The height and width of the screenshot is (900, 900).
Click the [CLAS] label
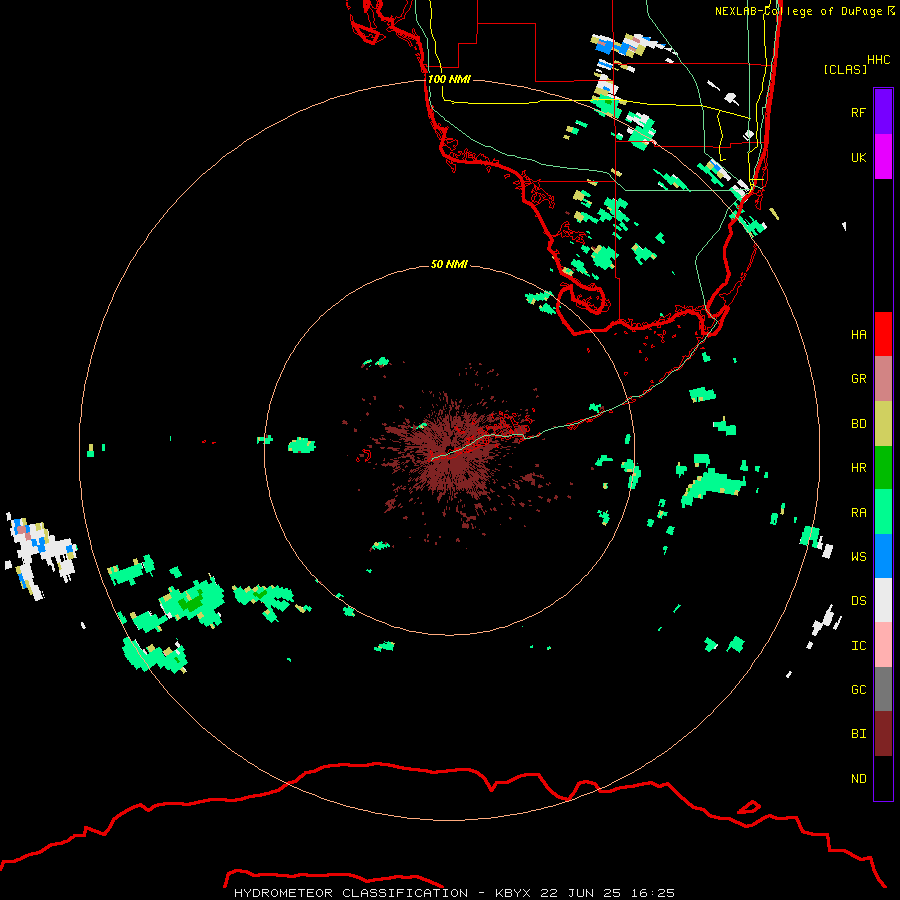(x=845, y=70)
